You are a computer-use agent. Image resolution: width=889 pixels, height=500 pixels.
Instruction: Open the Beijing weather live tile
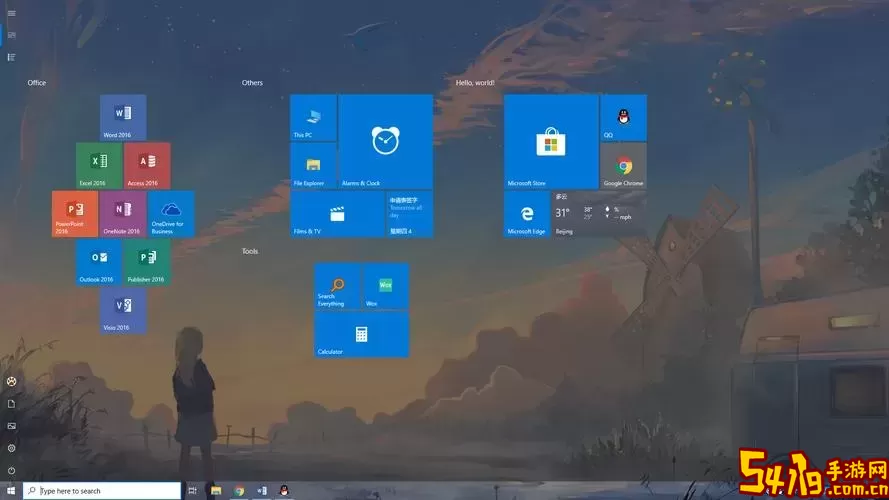click(599, 214)
